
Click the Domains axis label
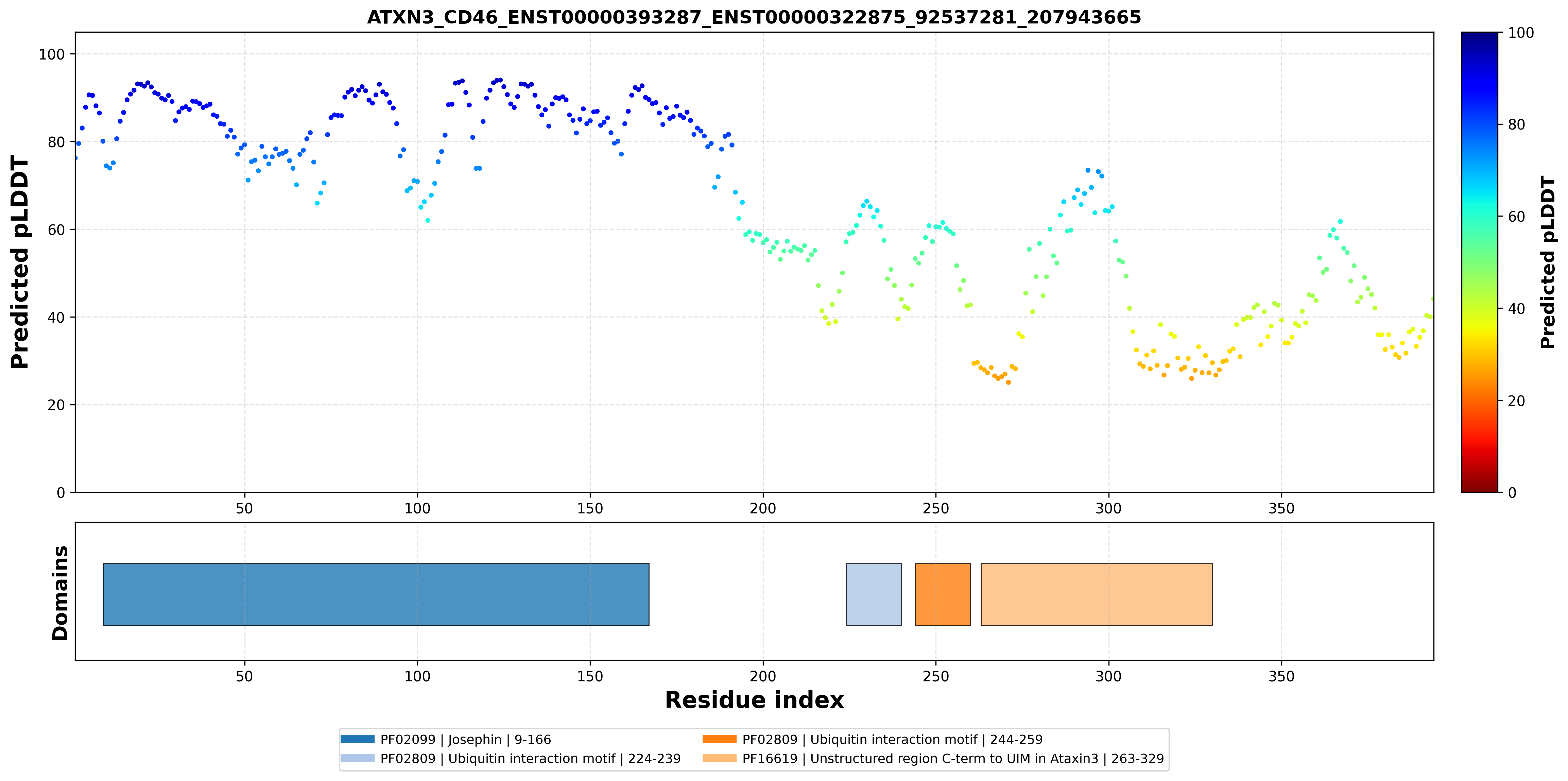click(59, 593)
